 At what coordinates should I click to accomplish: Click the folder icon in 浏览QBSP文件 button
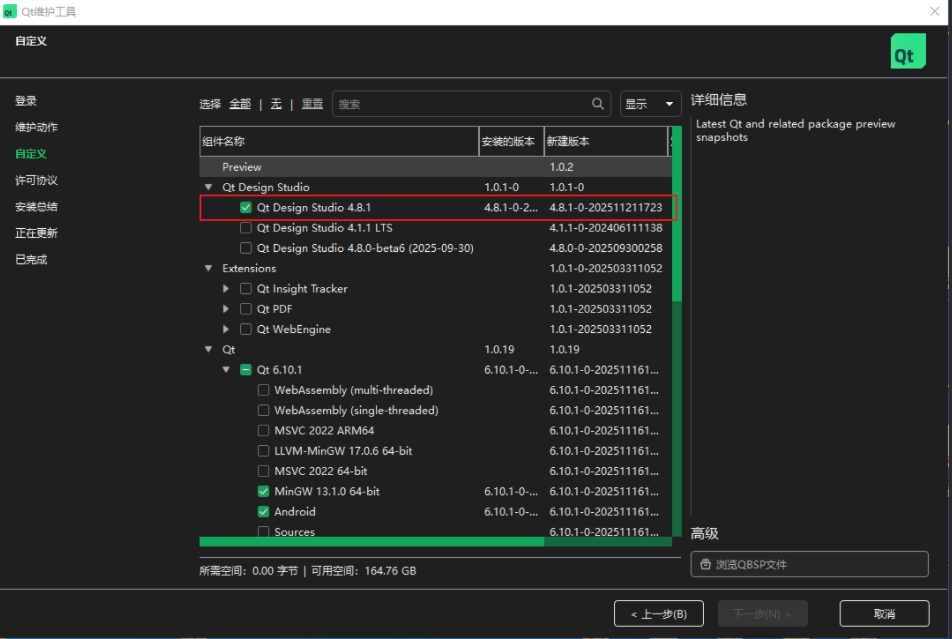click(705, 564)
